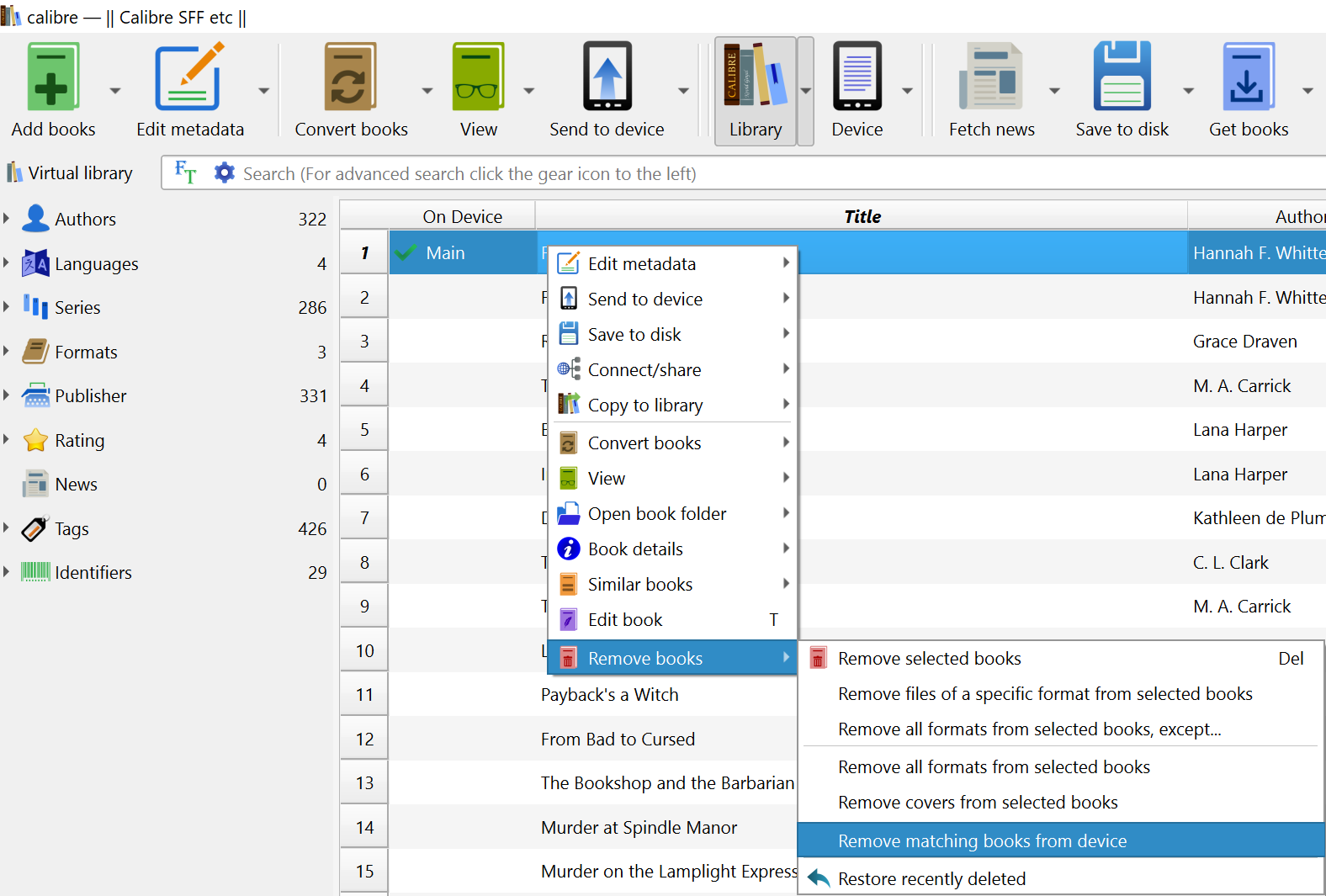Click the Convert books toolbar icon
This screenshot has width=1326, height=896.
(350, 77)
